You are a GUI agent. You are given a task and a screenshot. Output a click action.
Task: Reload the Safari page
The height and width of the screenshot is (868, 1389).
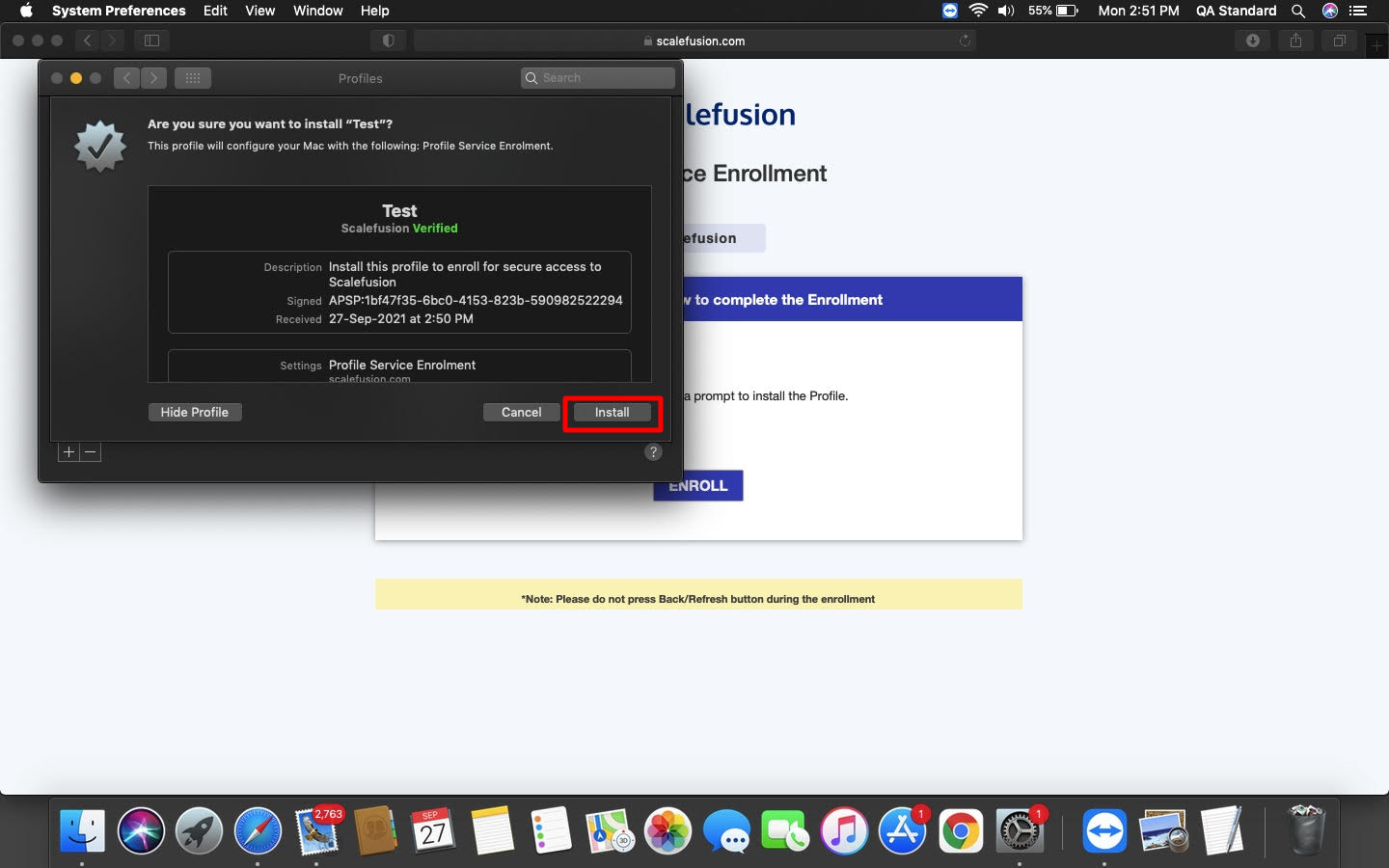click(x=964, y=41)
